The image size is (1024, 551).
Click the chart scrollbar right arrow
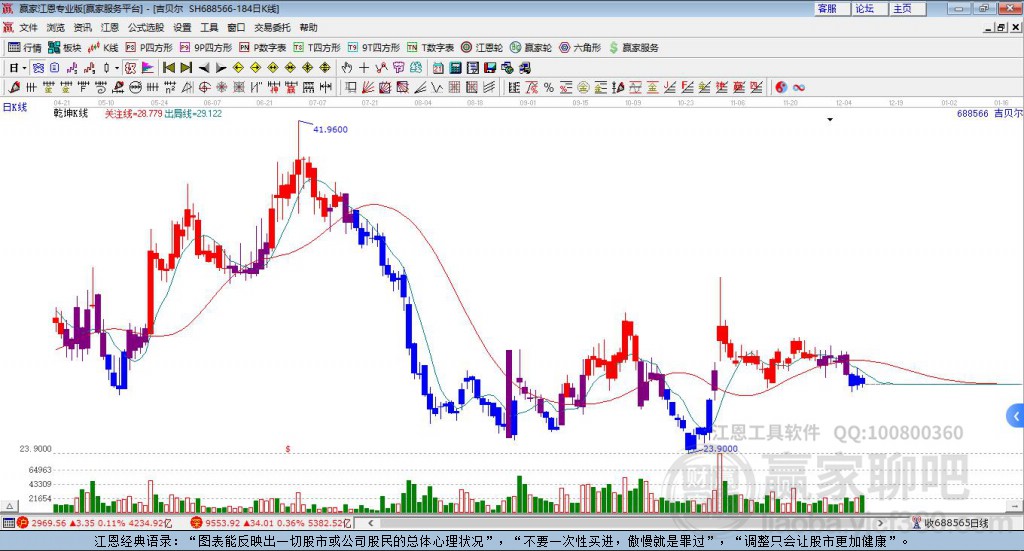(x=880, y=523)
